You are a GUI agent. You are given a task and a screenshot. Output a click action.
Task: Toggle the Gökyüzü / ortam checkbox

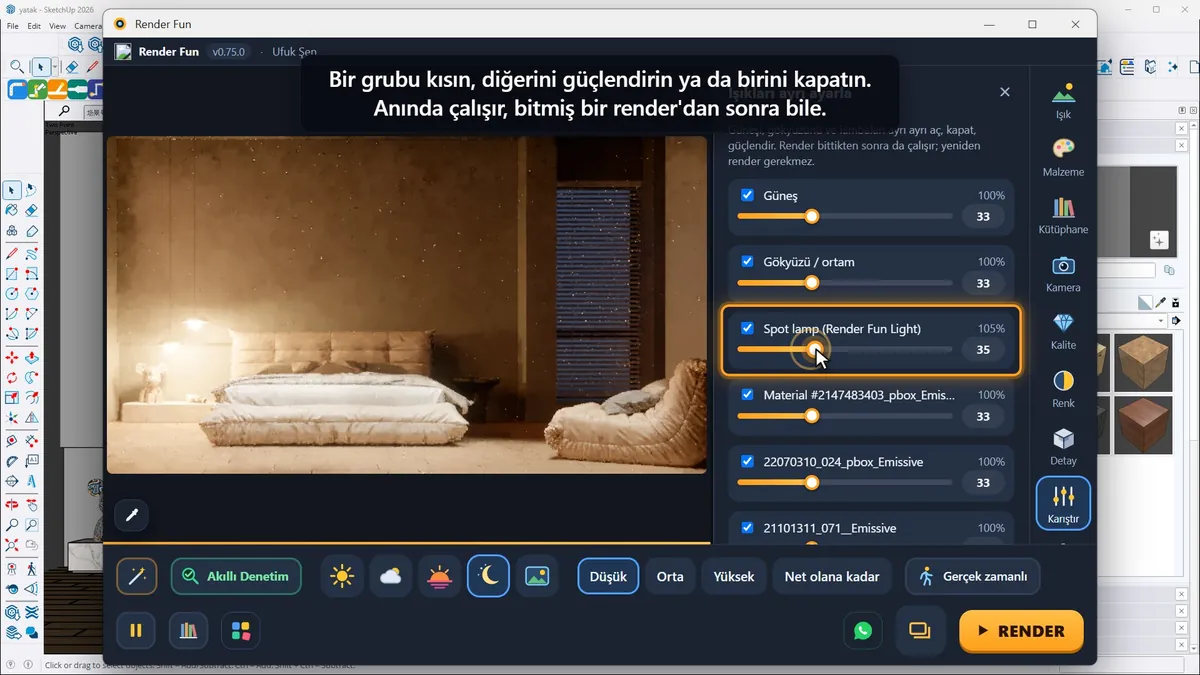pyautogui.click(x=747, y=261)
